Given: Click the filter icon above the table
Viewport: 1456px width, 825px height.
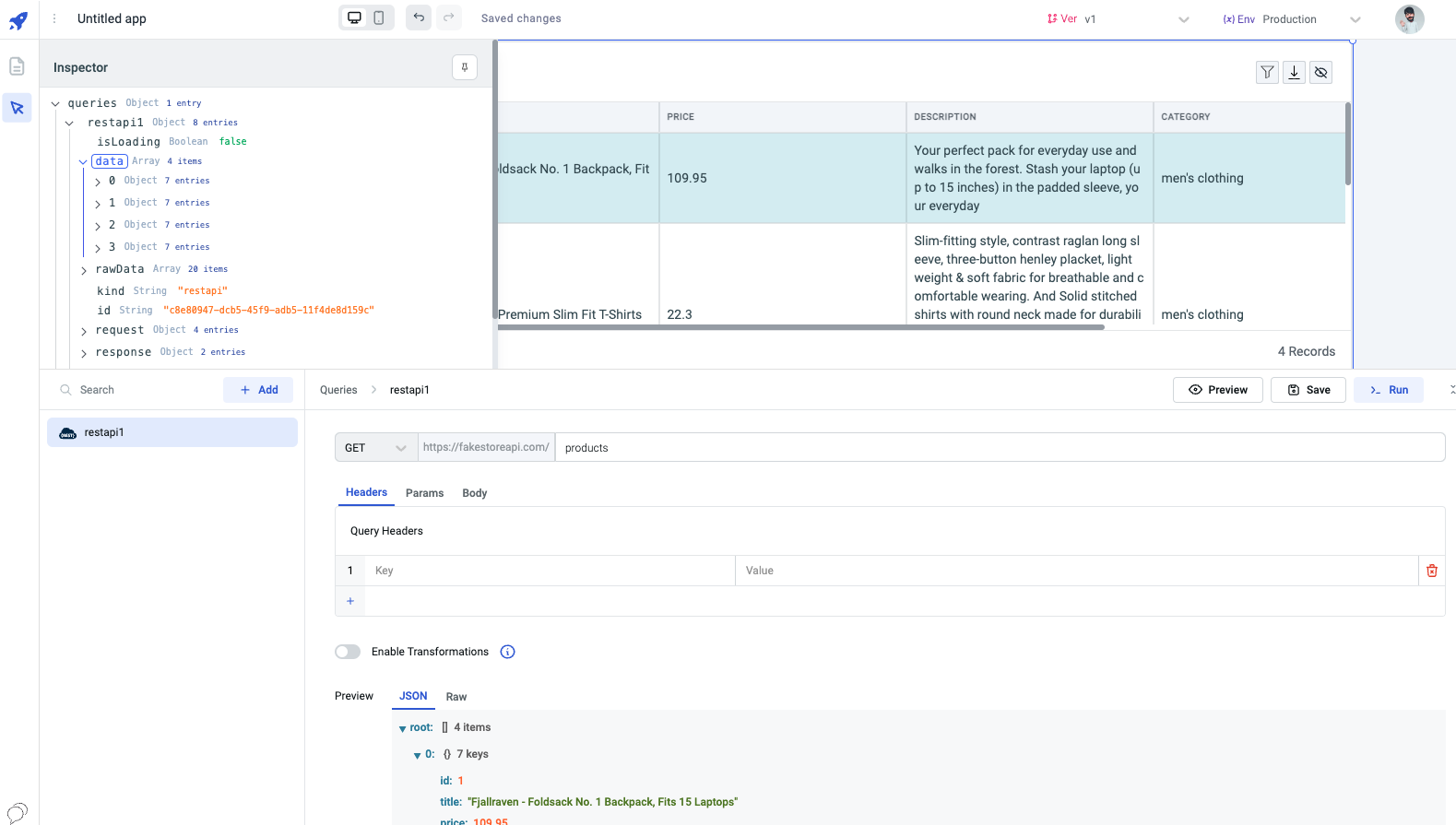Looking at the screenshot, I should (x=1267, y=73).
